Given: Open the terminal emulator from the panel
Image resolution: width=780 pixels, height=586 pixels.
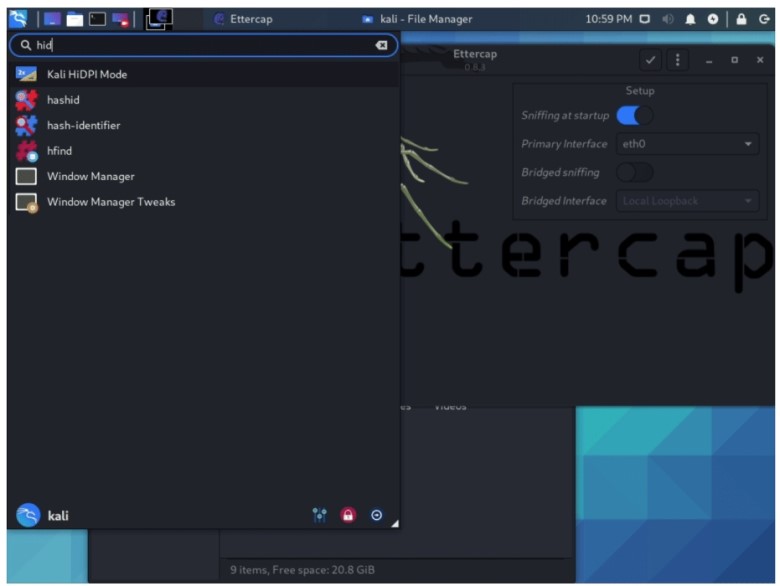Looking at the screenshot, I should tap(98, 18).
